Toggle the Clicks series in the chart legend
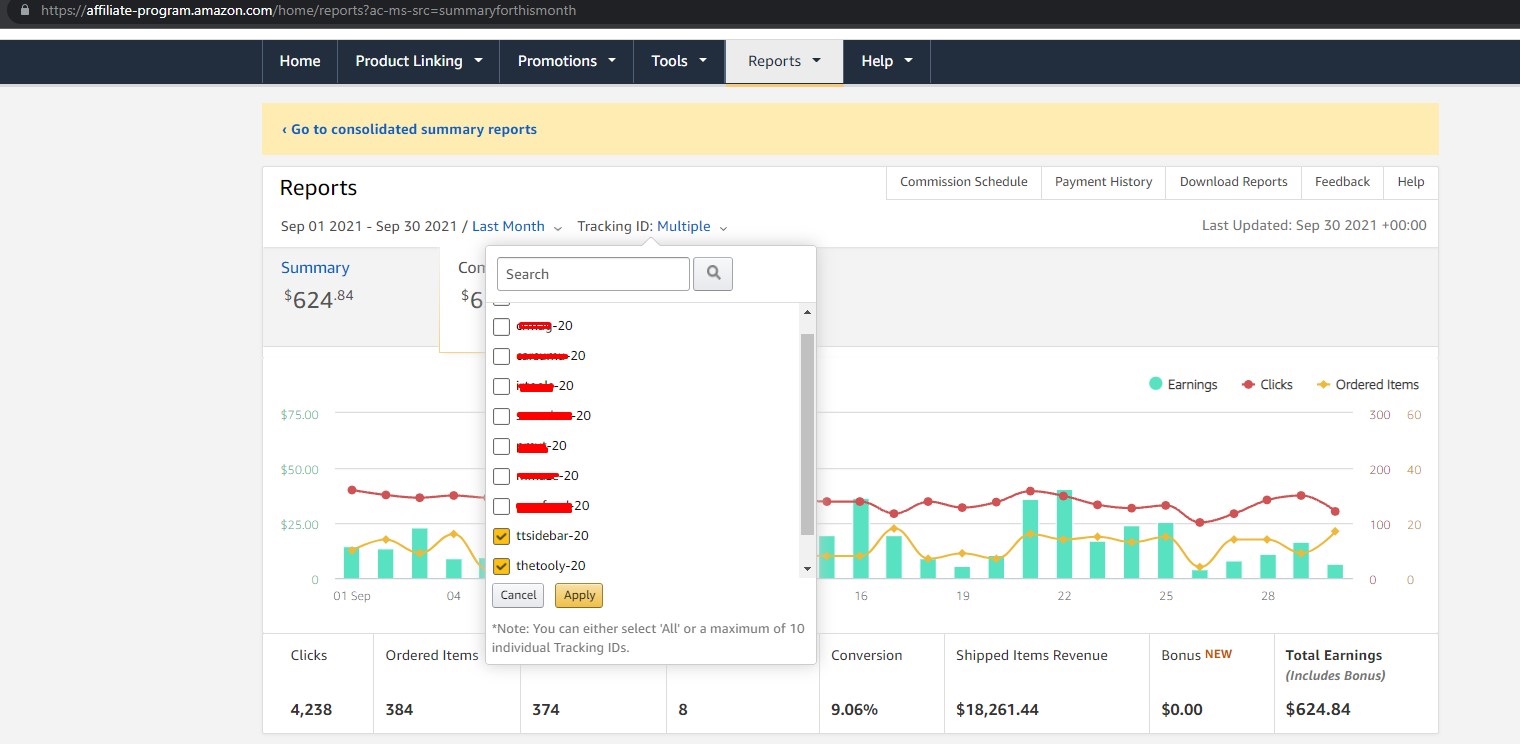 coord(1267,384)
